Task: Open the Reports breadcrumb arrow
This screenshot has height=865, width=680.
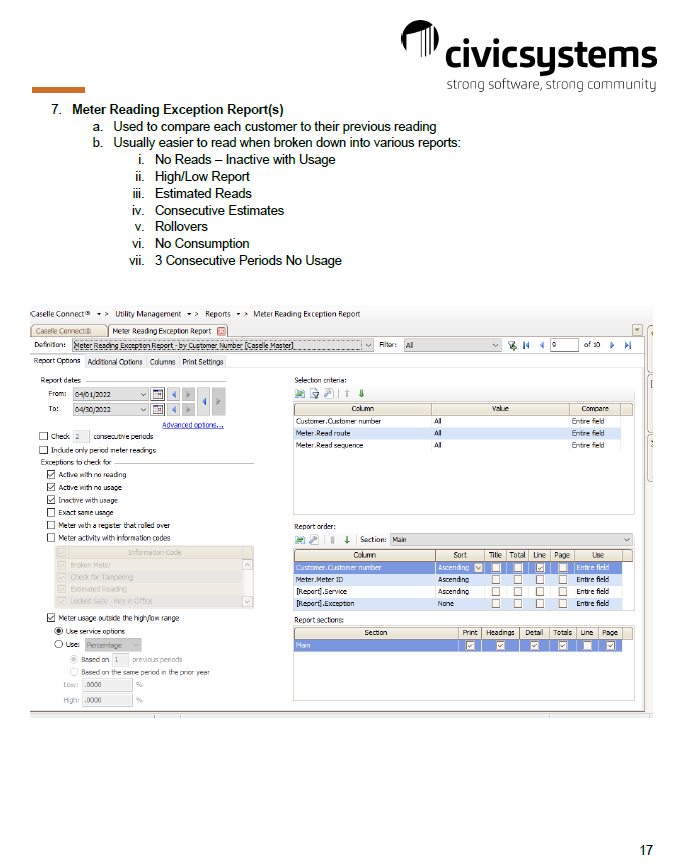Action: (239, 314)
